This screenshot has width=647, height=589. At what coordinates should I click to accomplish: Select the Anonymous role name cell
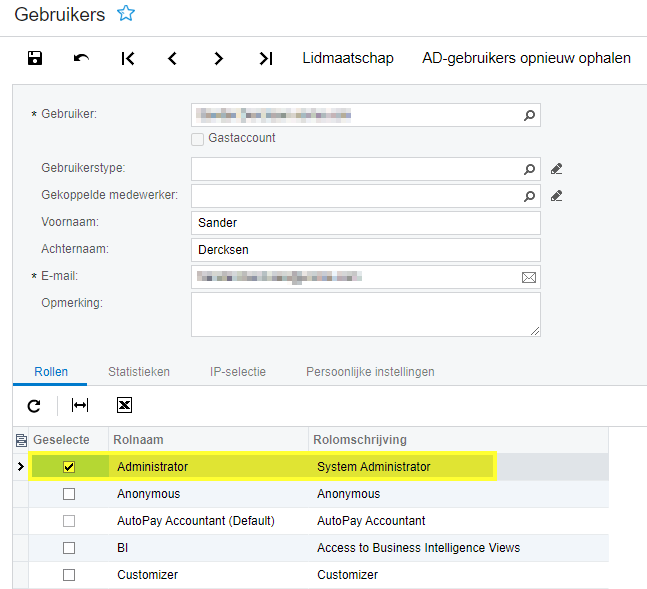tap(208, 494)
